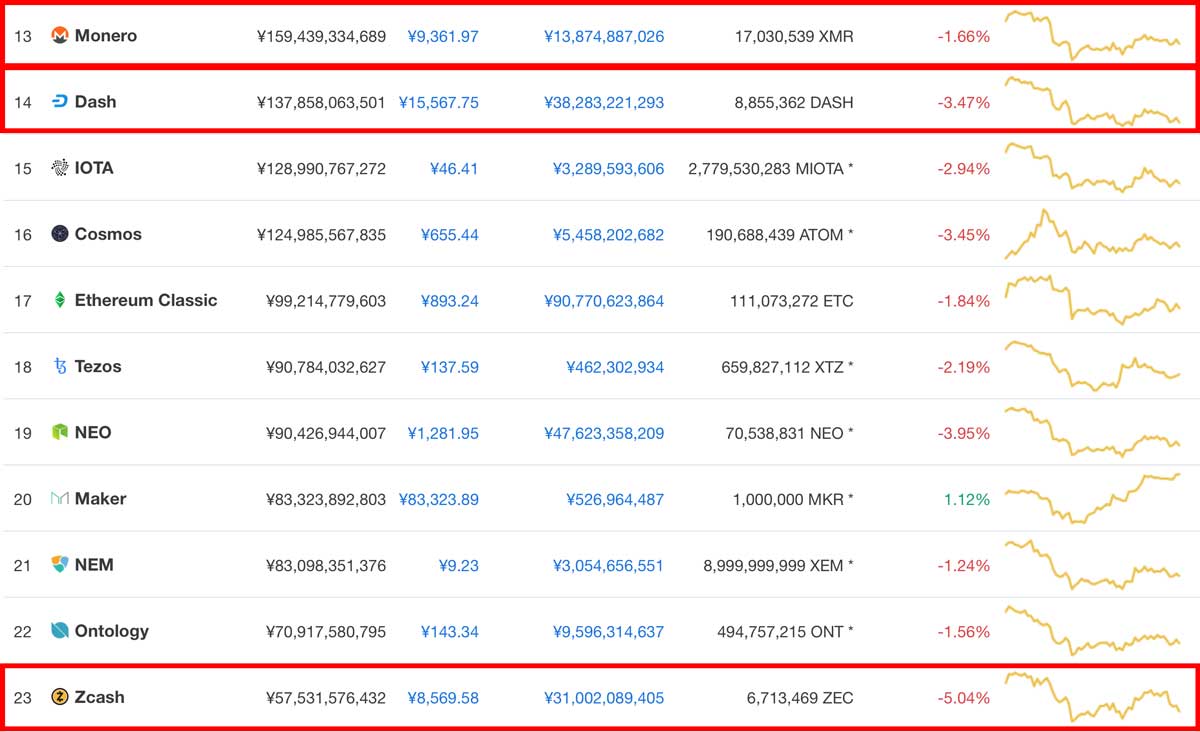Click Ethereum Classic price ¥893.24
1200x732 pixels.
click(450, 301)
